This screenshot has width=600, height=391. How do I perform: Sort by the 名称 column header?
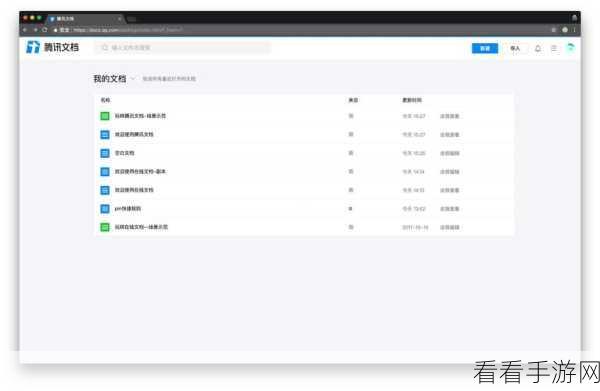(x=105, y=100)
